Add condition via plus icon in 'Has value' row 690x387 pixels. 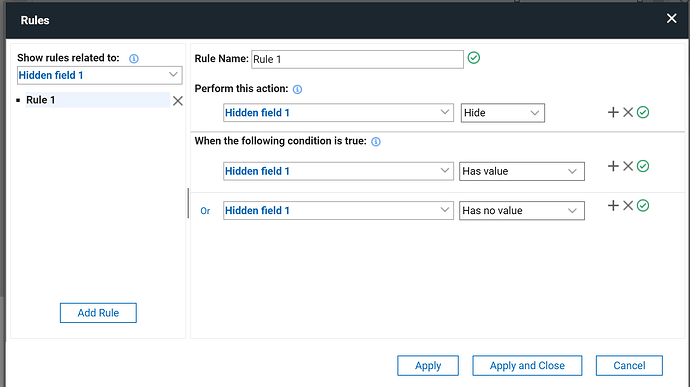point(613,166)
